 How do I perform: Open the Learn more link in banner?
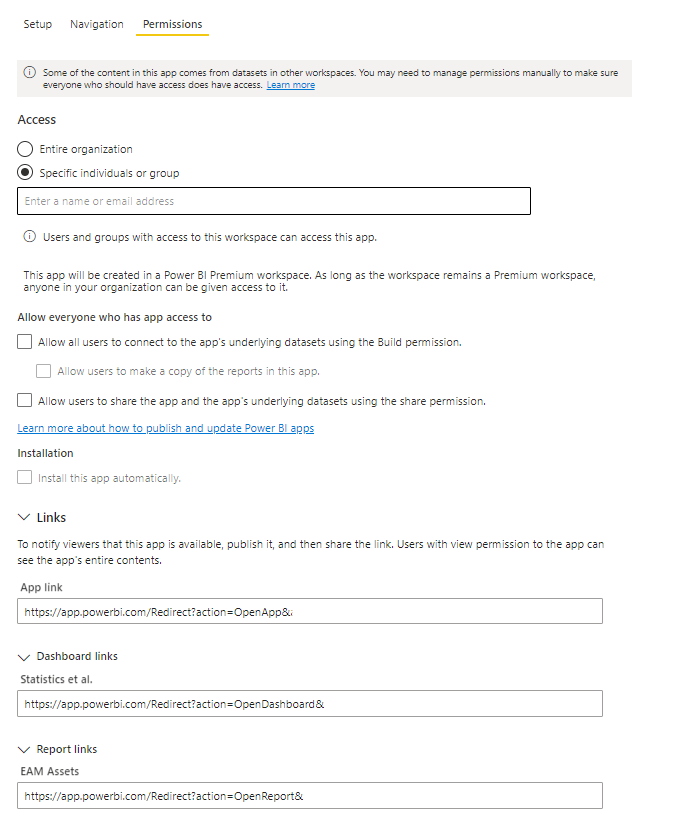pyautogui.click(x=290, y=84)
